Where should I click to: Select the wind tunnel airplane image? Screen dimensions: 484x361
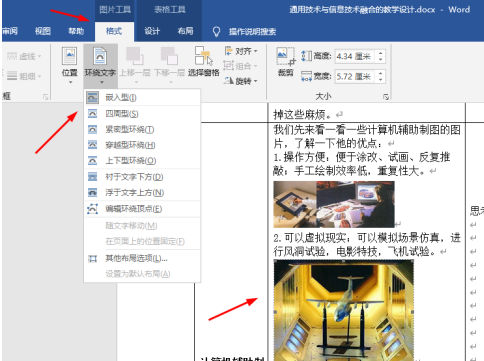[x=344, y=310]
